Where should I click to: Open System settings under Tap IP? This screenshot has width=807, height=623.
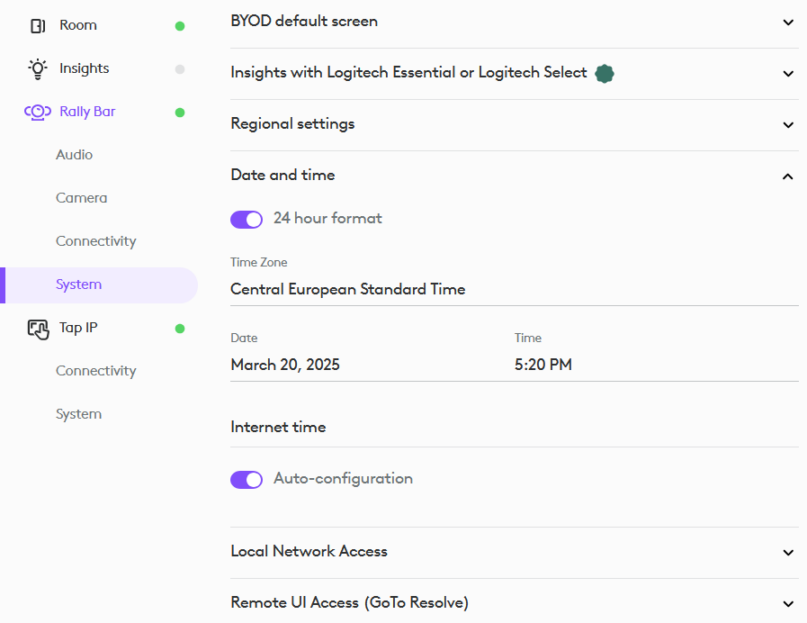[x=79, y=413]
